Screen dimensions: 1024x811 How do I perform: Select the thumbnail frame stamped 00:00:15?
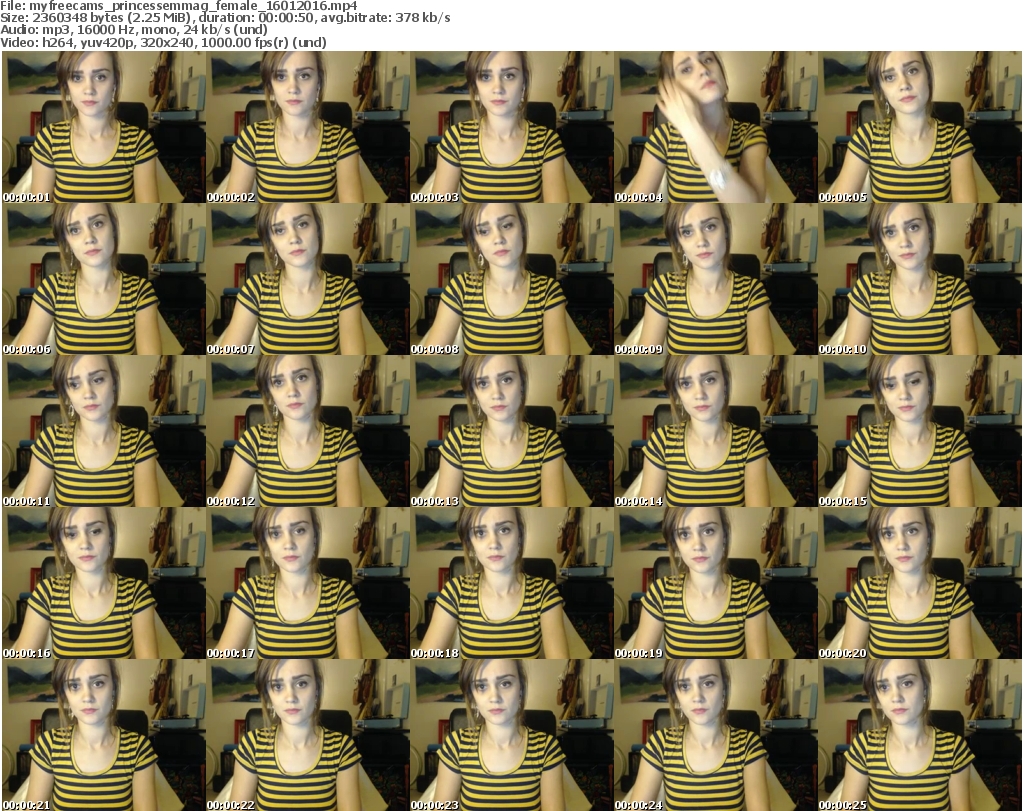pyautogui.click(x=920, y=432)
